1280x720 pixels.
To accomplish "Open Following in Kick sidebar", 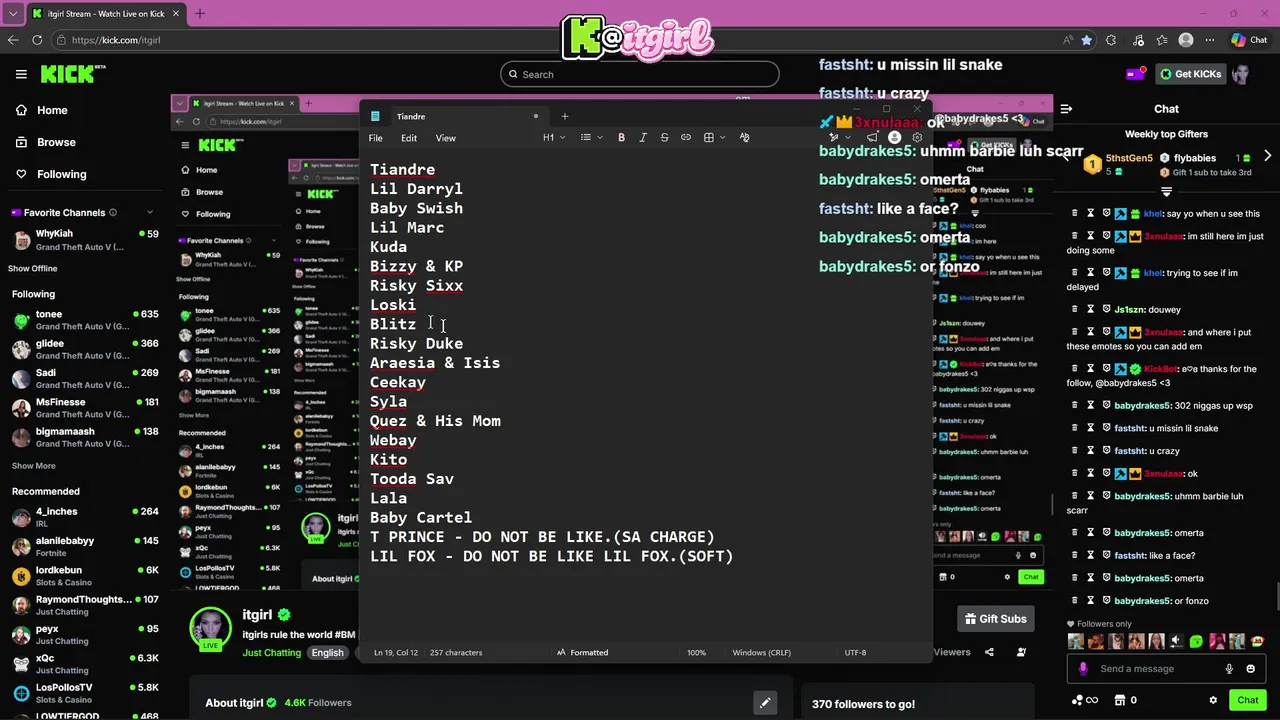I will 50,174.
